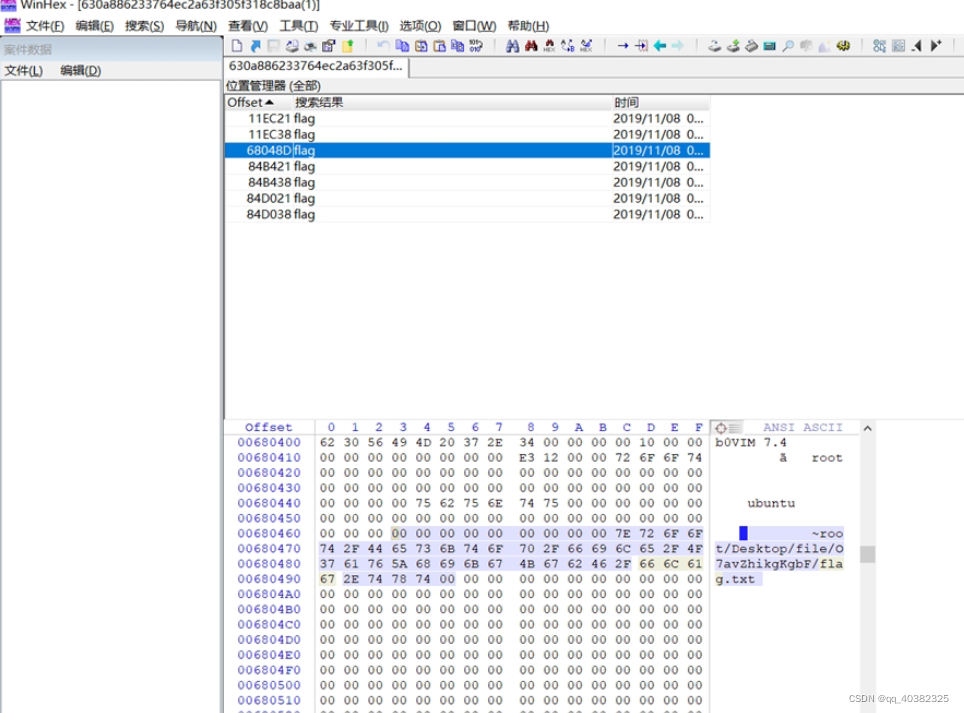Click the Replace Hex Values icon

(x=586, y=45)
